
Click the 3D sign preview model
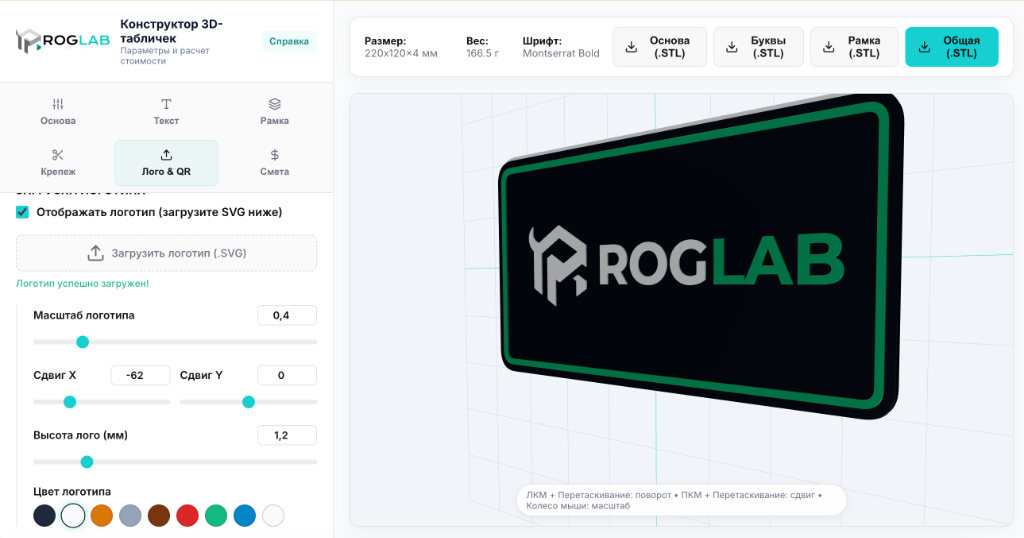tap(701, 258)
